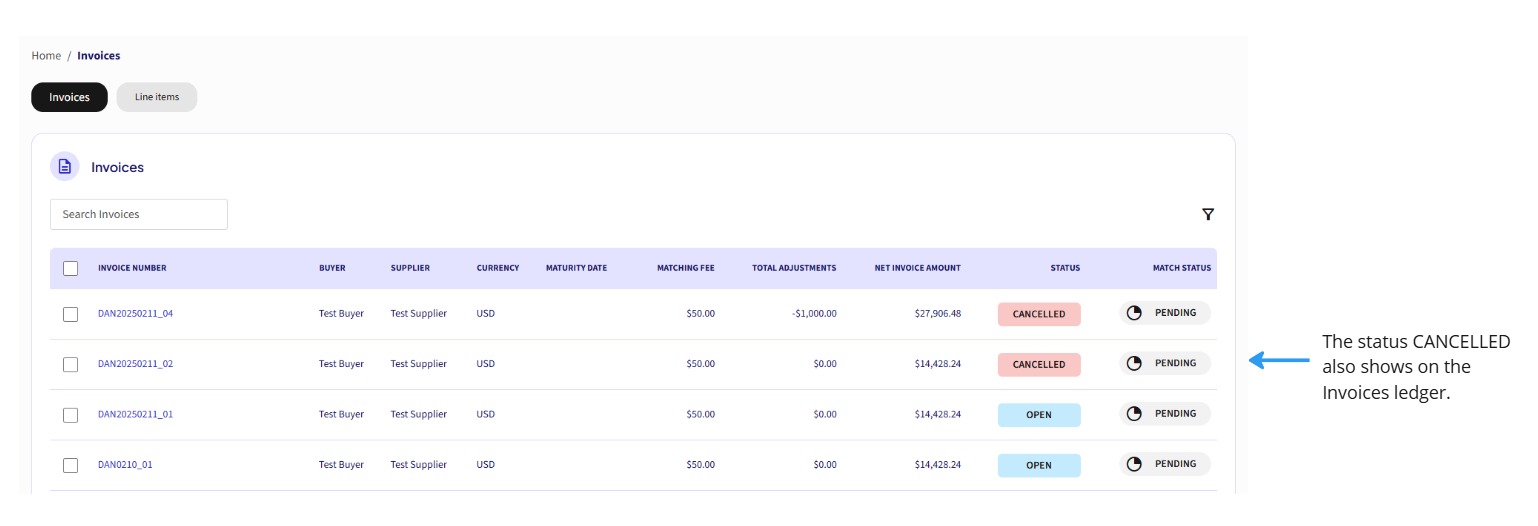The image size is (1538, 526).
Task: Click the Buyer column header
Action: coord(332,268)
